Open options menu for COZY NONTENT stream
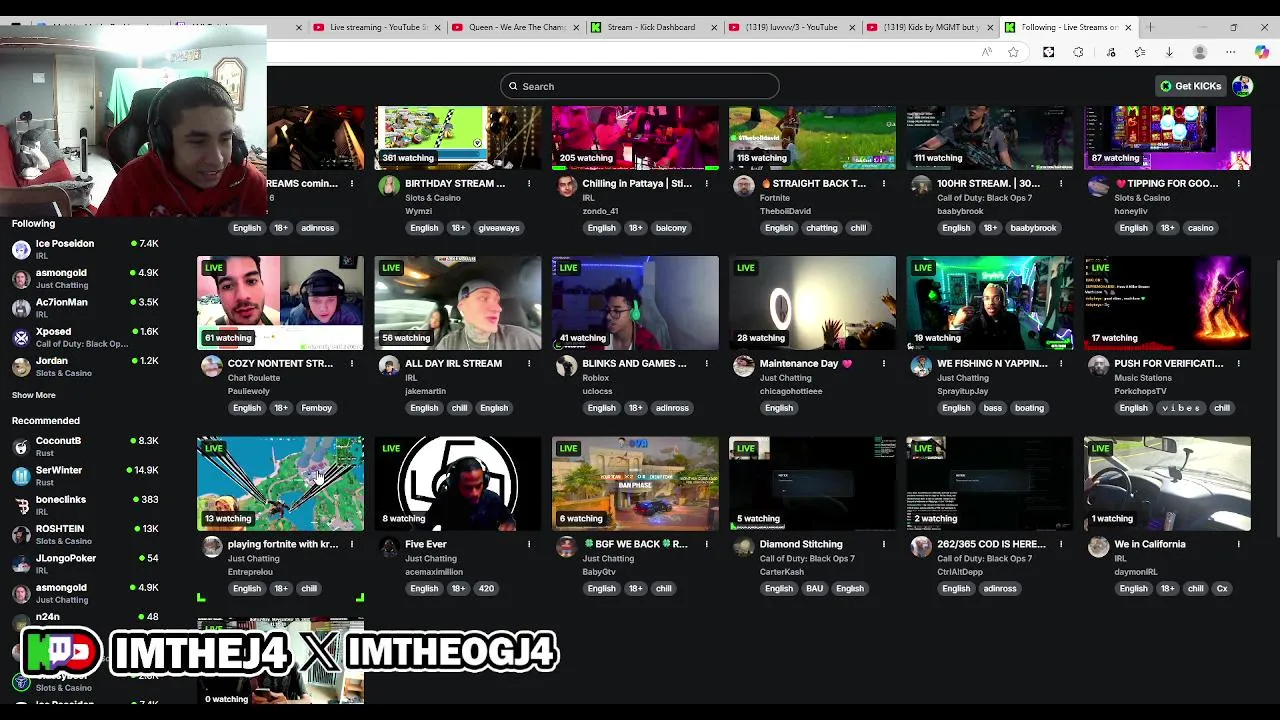The width and height of the screenshot is (1280, 720). click(352, 363)
